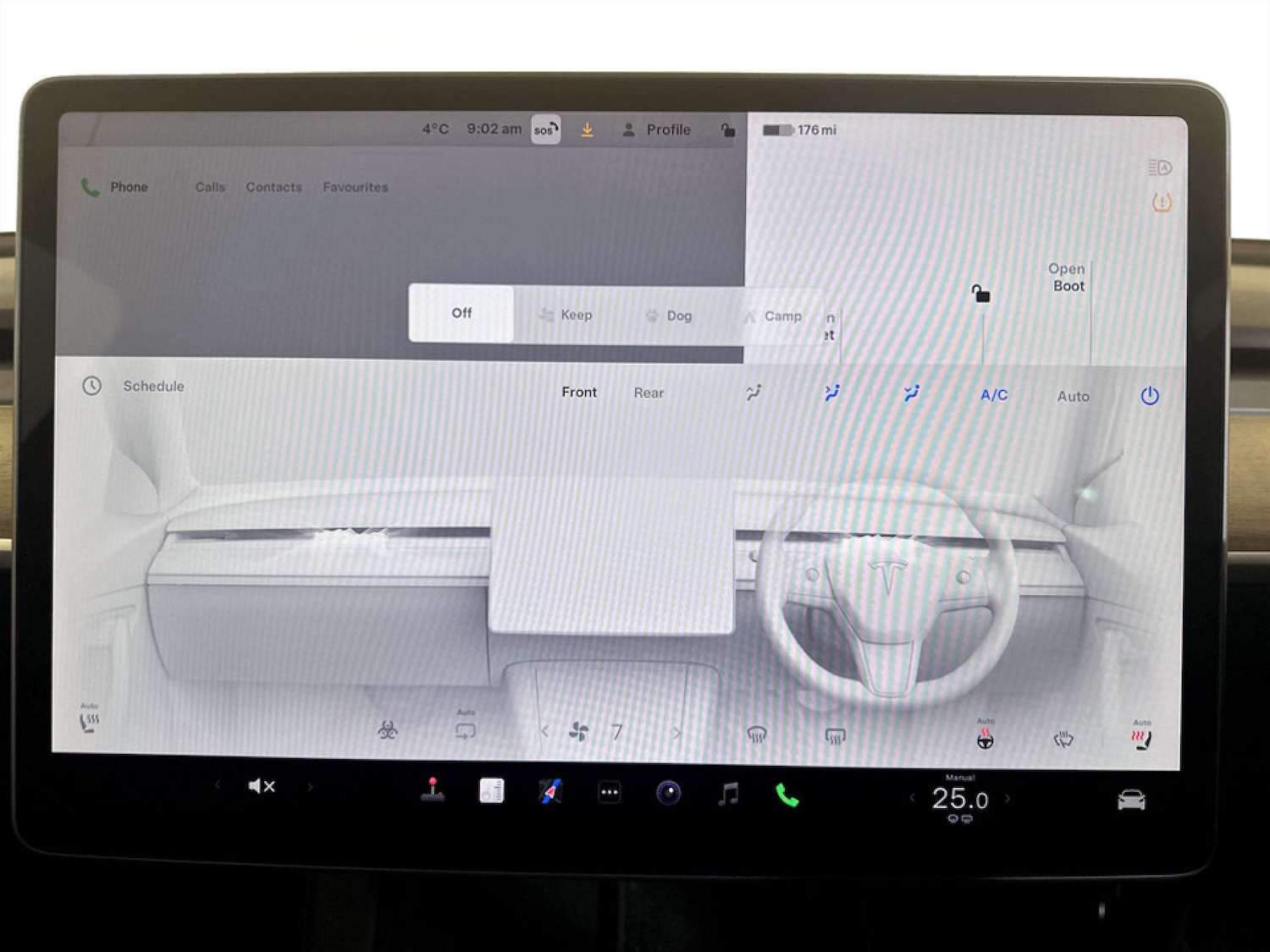Viewport: 1270px width, 952px height.
Task: Increase fan speed with the right arrow
Action: tap(677, 732)
